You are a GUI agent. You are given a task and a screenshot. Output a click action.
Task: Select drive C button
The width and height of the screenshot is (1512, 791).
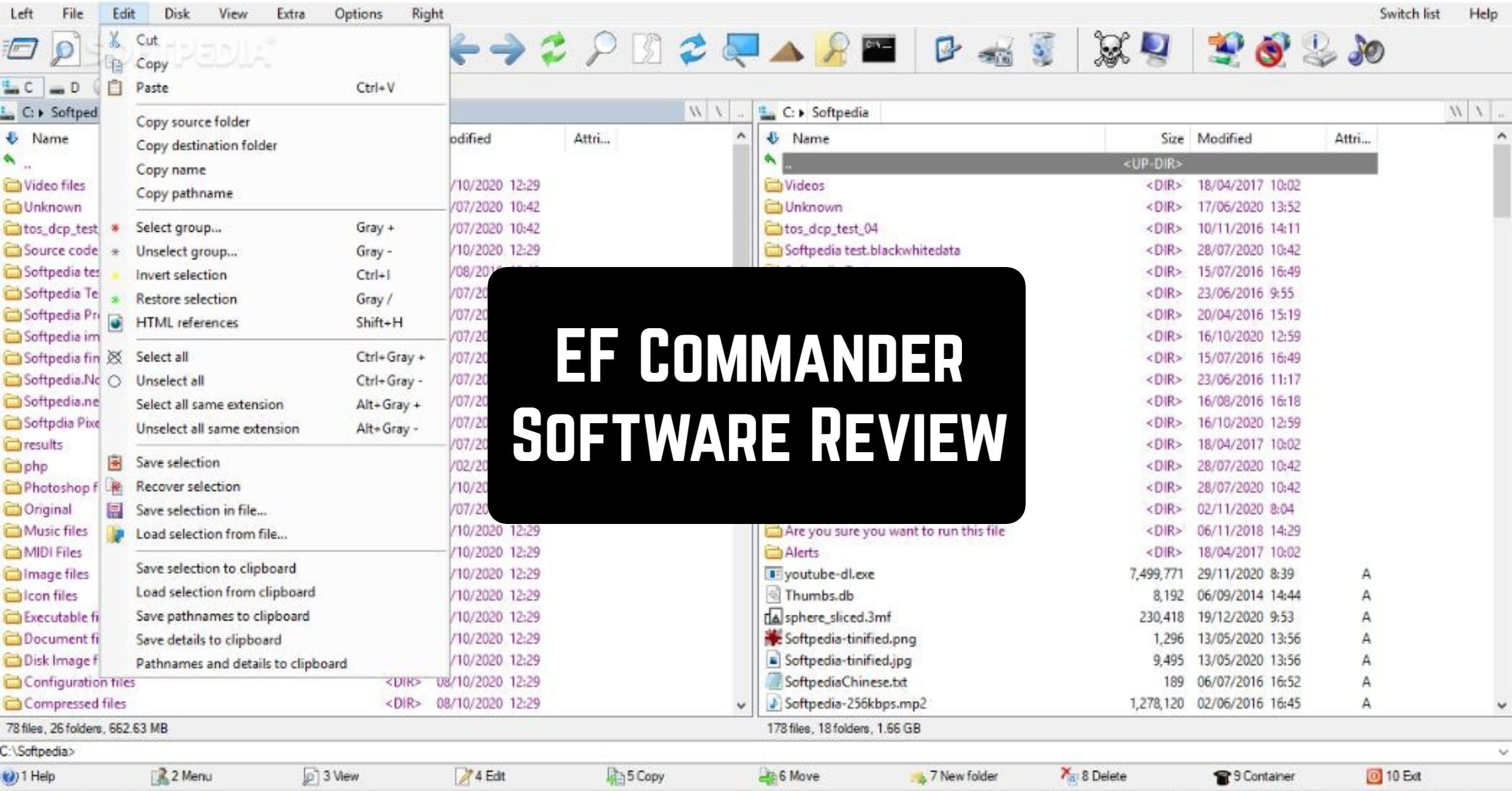click(21, 88)
